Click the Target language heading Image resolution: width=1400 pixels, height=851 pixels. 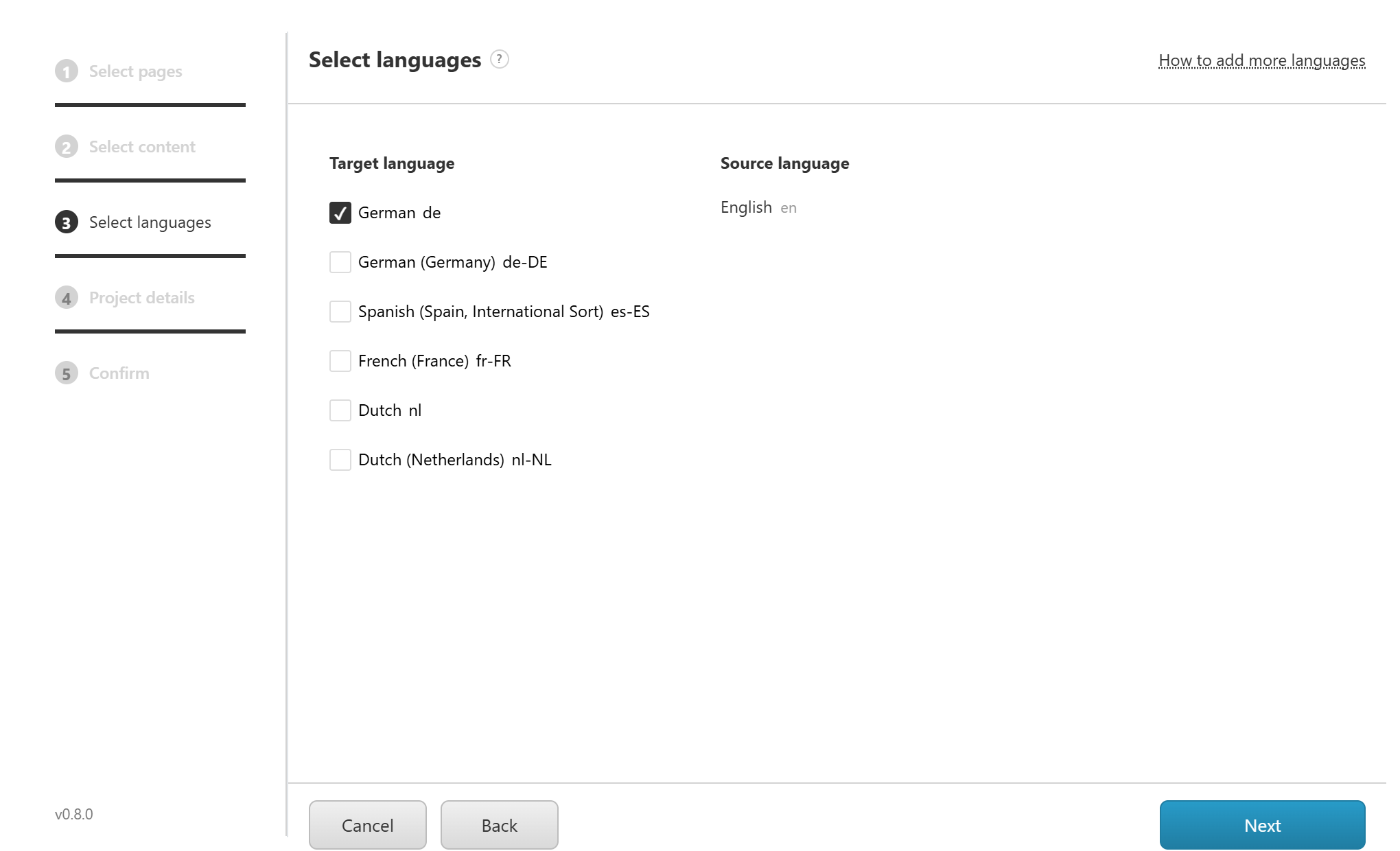(392, 163)
